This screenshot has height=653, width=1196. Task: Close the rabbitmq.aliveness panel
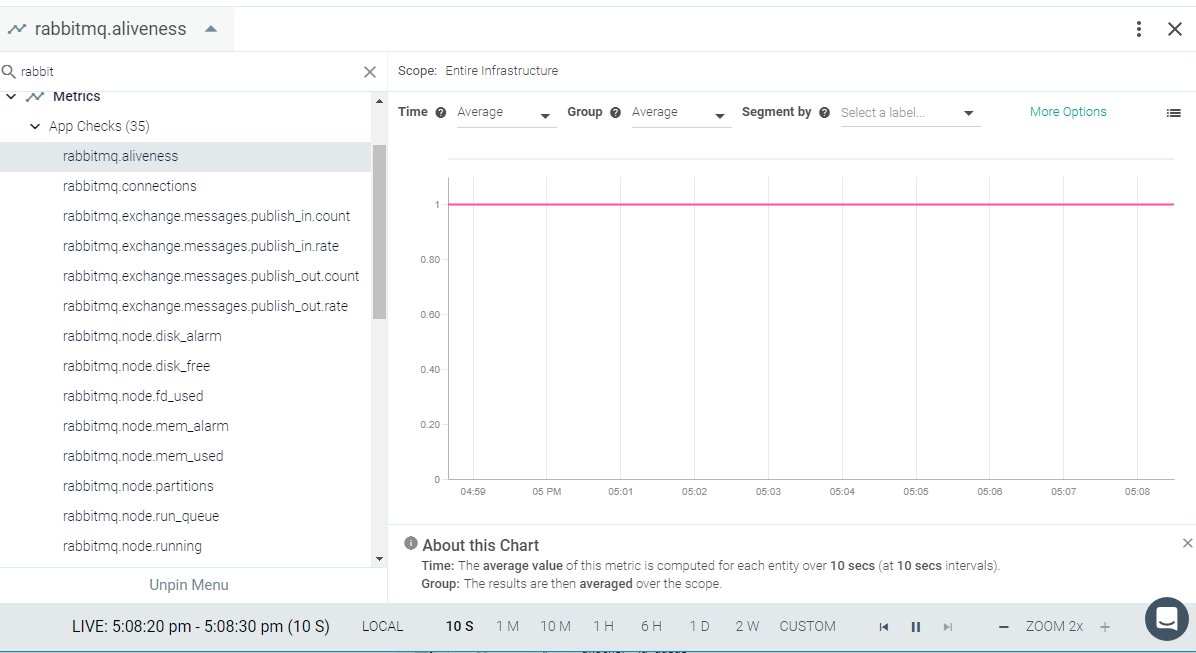1175,29
